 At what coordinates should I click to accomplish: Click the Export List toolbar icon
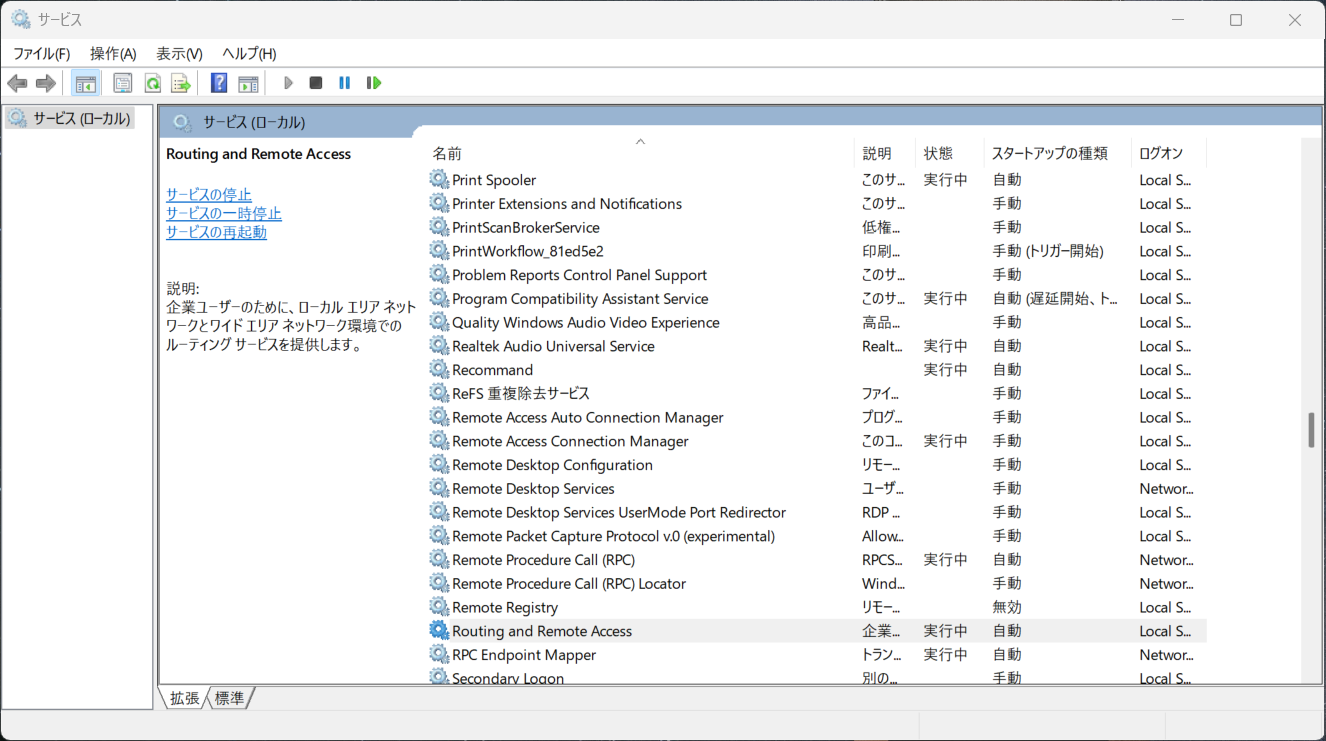pyautogui.click(x=180, y=83)
